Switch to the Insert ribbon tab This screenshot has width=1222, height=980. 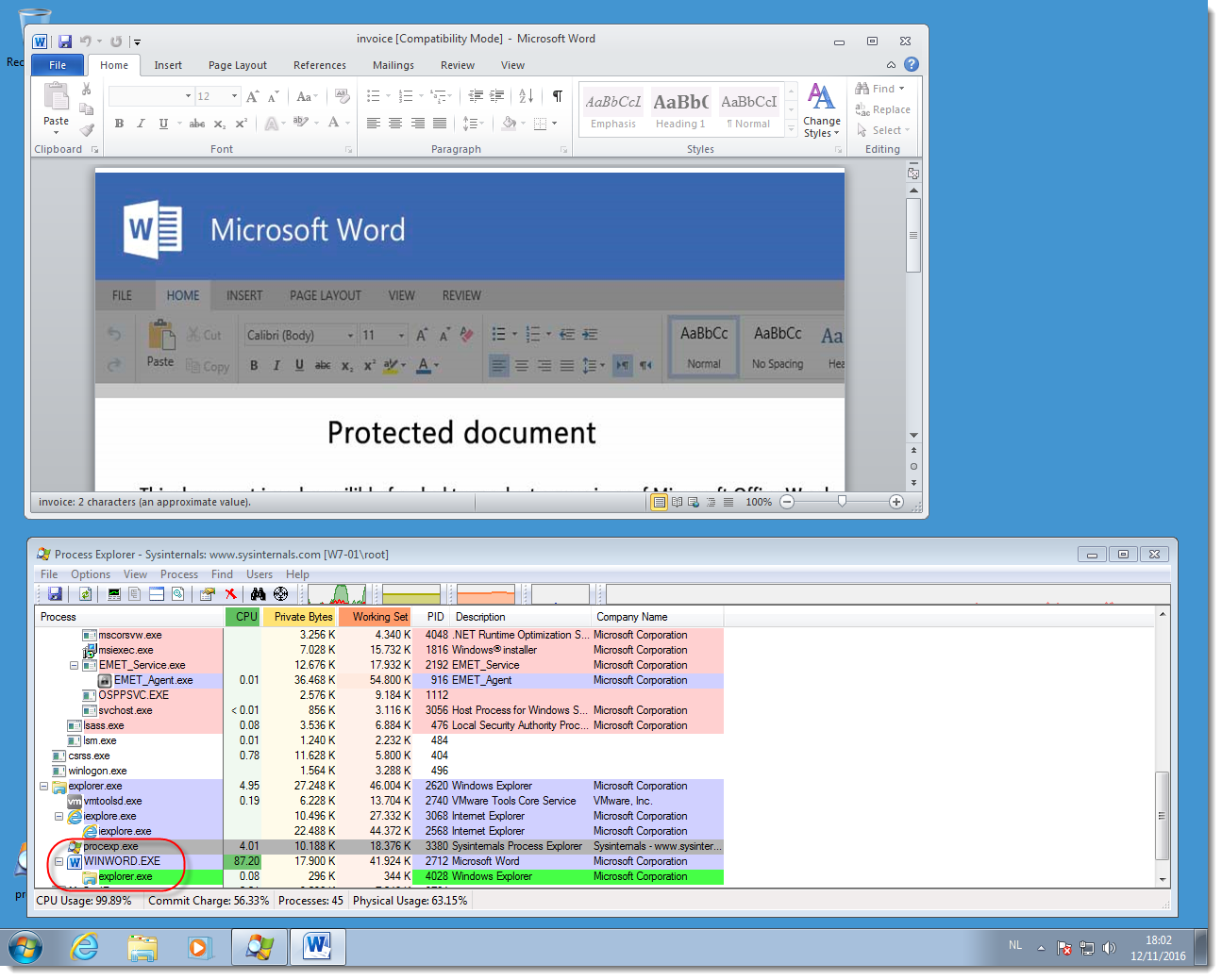168,65
